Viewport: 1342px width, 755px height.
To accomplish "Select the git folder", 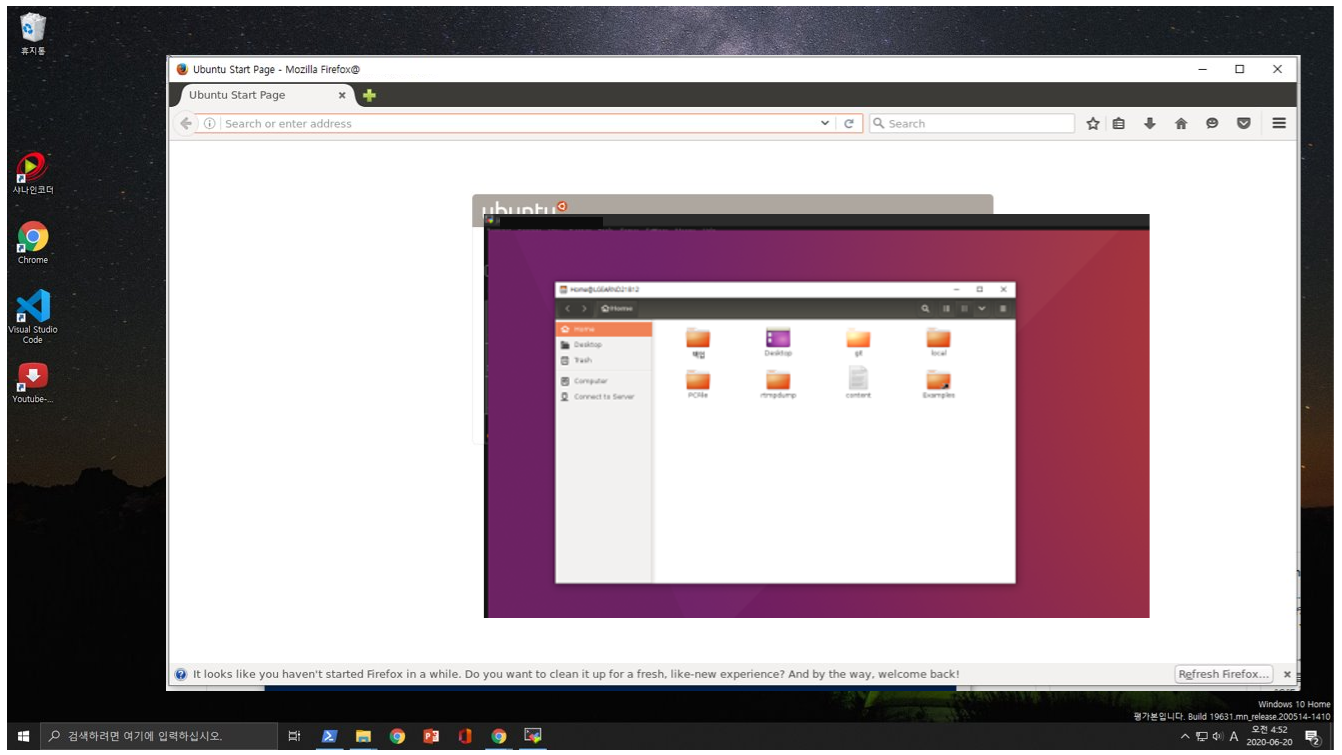I will point(858,342).
